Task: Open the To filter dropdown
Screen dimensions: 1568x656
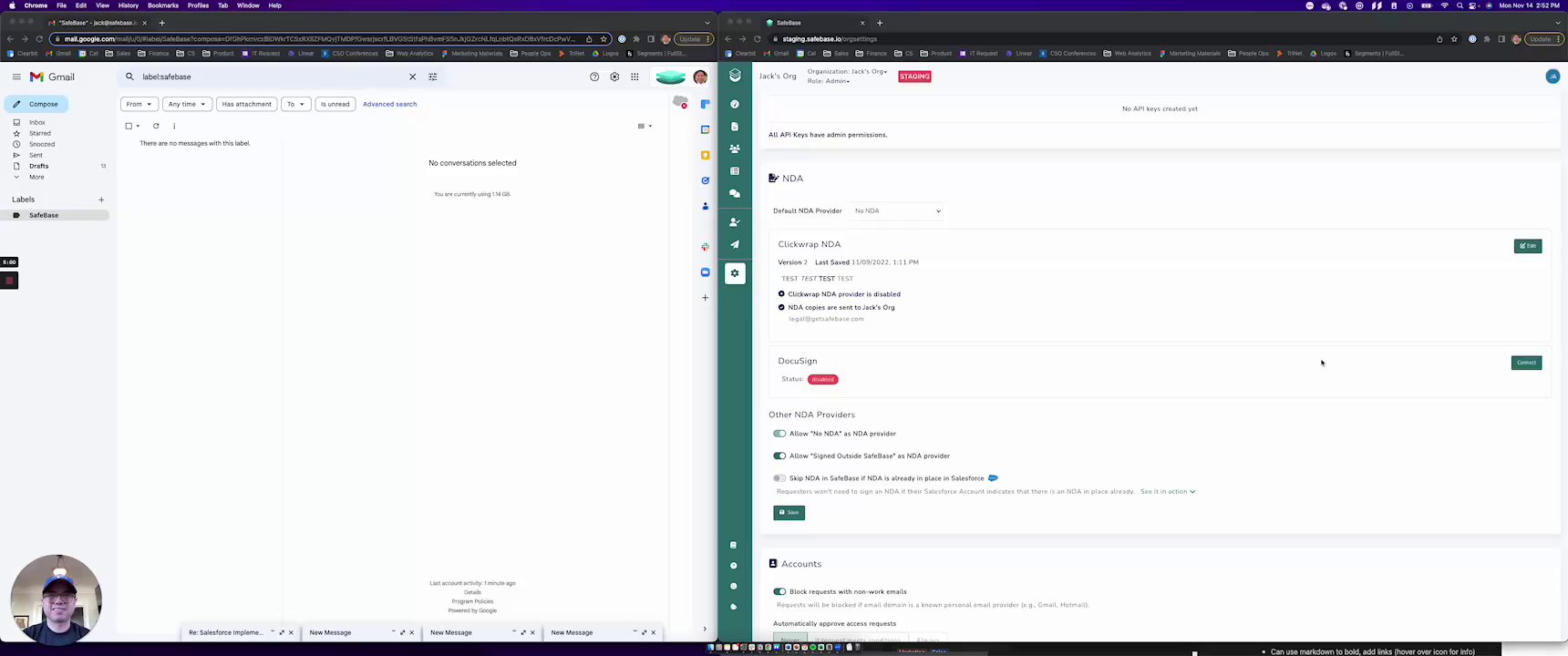Action: tap(296, 104)
